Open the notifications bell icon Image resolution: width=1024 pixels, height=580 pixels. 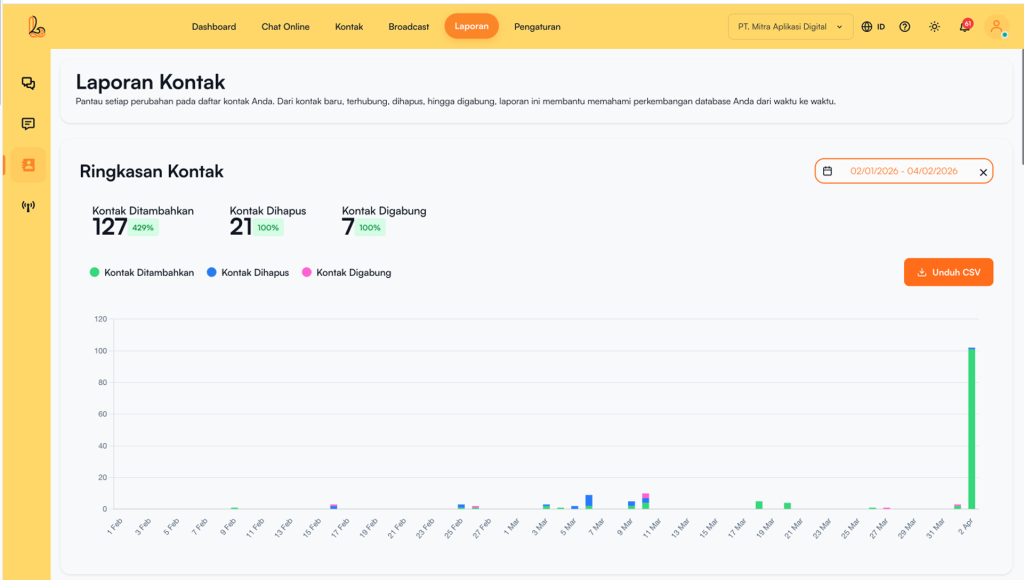(964, 27)
